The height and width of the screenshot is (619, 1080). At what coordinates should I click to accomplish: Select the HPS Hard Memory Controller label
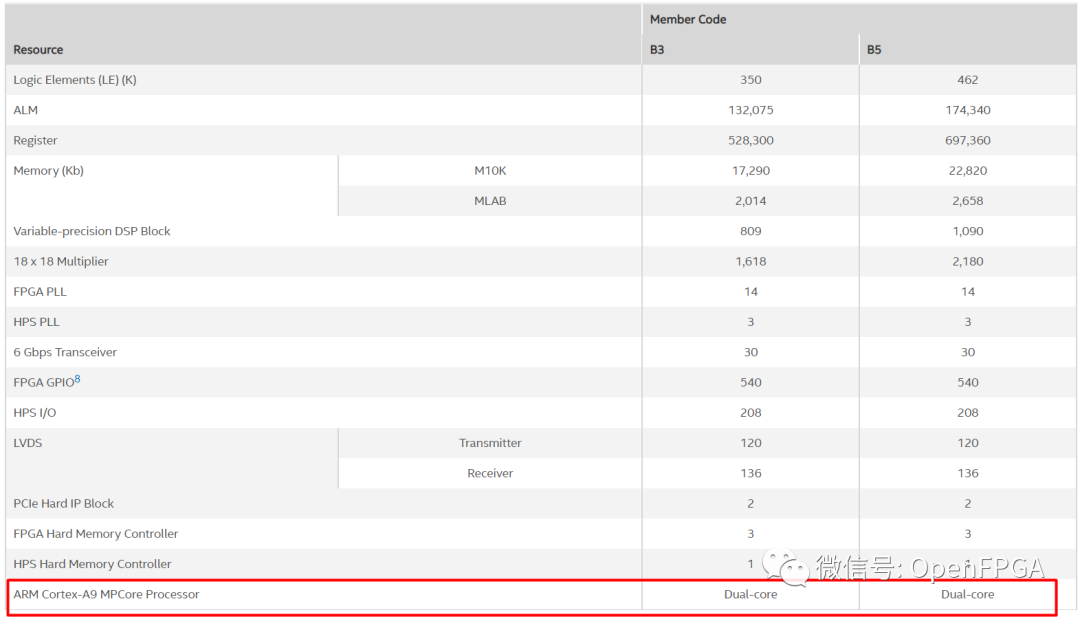(92, 565)
